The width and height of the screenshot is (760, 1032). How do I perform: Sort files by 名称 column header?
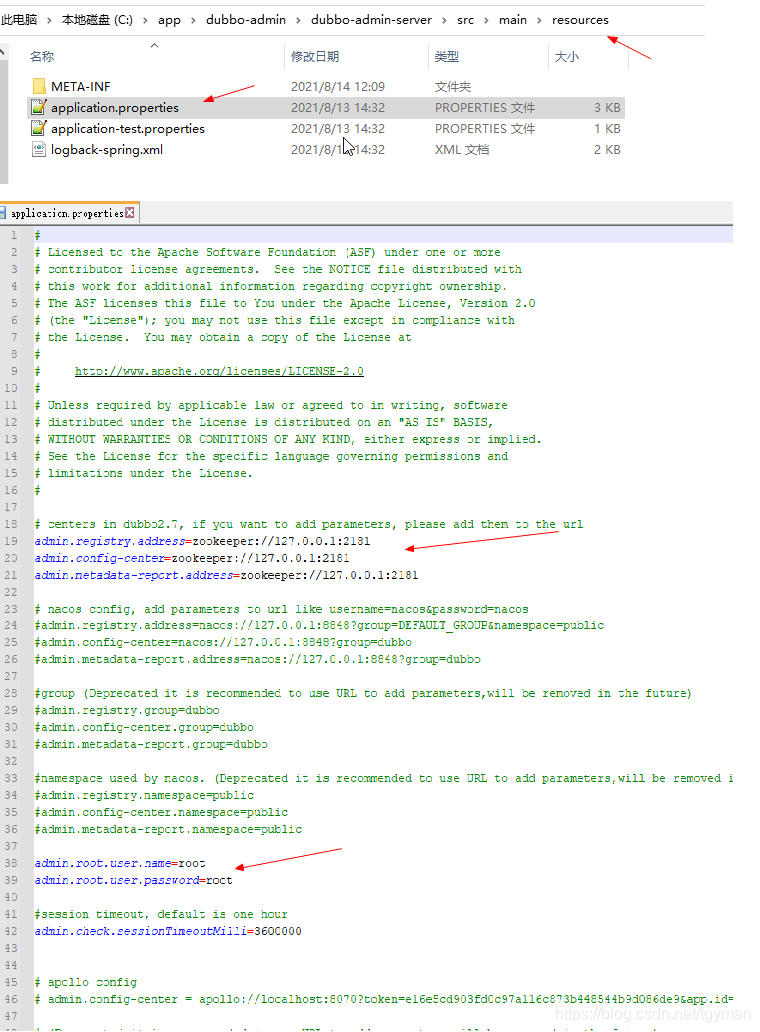(42, 57)
